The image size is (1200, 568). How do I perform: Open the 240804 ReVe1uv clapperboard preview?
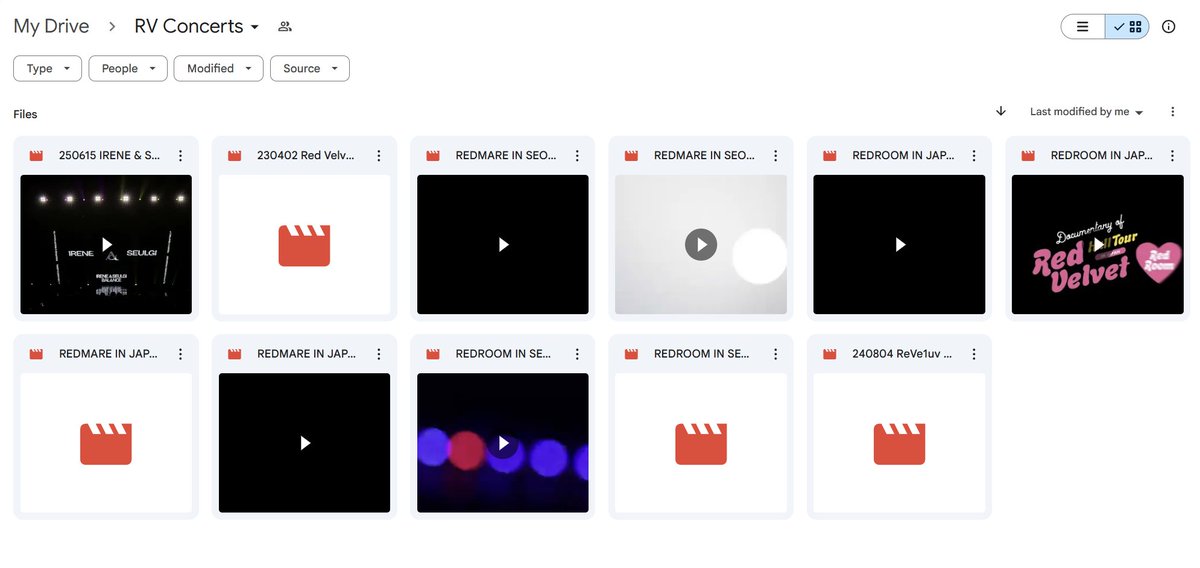899,443
